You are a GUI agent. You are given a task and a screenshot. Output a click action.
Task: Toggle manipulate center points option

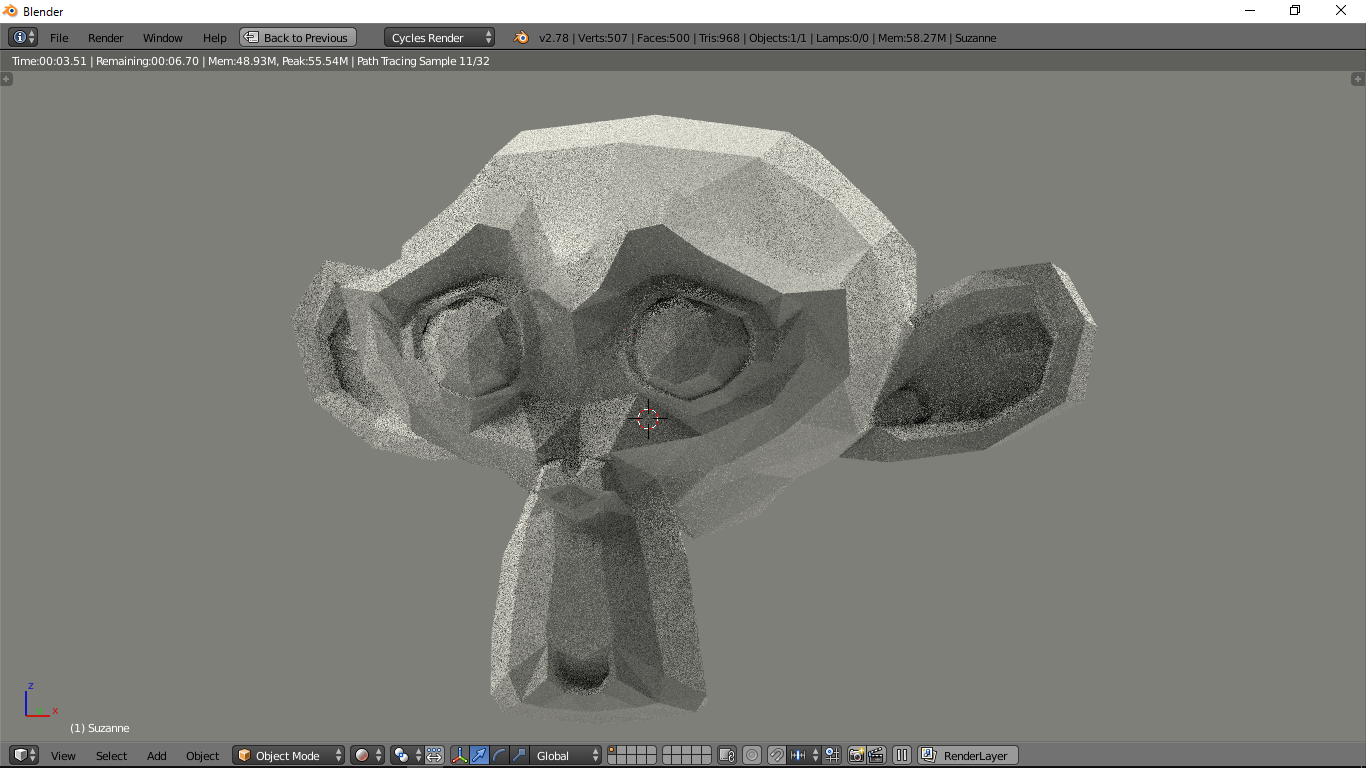tap(434, 755)
